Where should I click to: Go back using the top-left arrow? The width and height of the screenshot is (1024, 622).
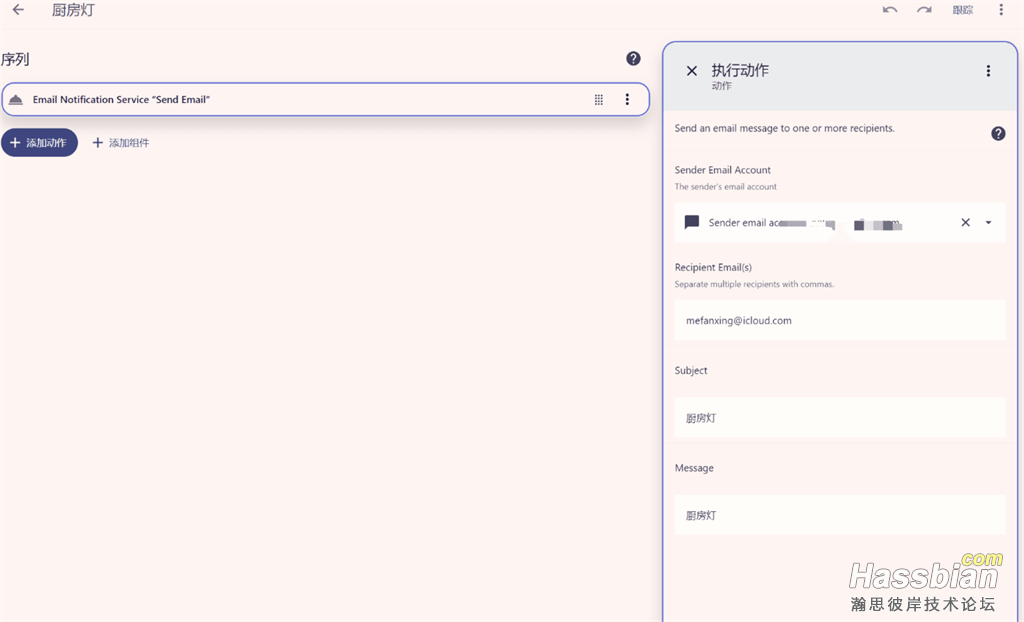[18, 10]
